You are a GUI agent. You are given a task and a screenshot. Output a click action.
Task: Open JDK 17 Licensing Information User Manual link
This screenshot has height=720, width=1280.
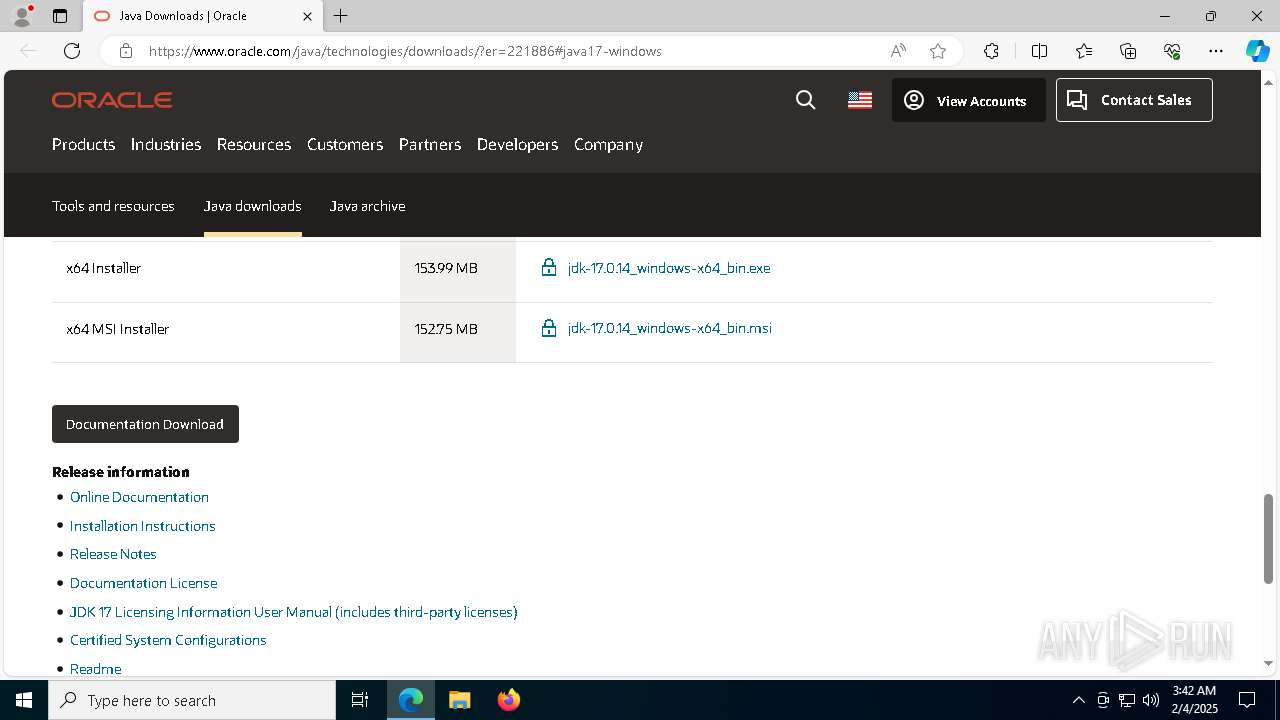pyautogui.click(x=293, y=612)
